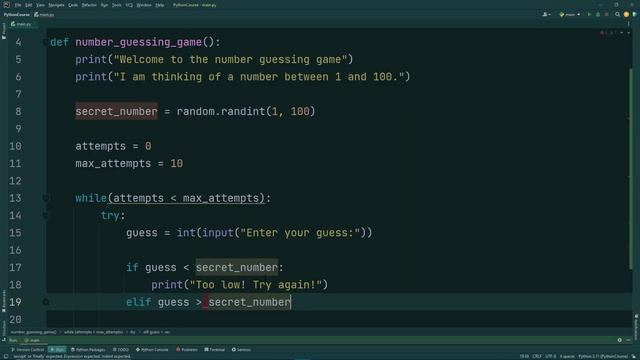640x360 pixels.
Task: Click 'Too low! Try again!' string
Action: [256, 285]
